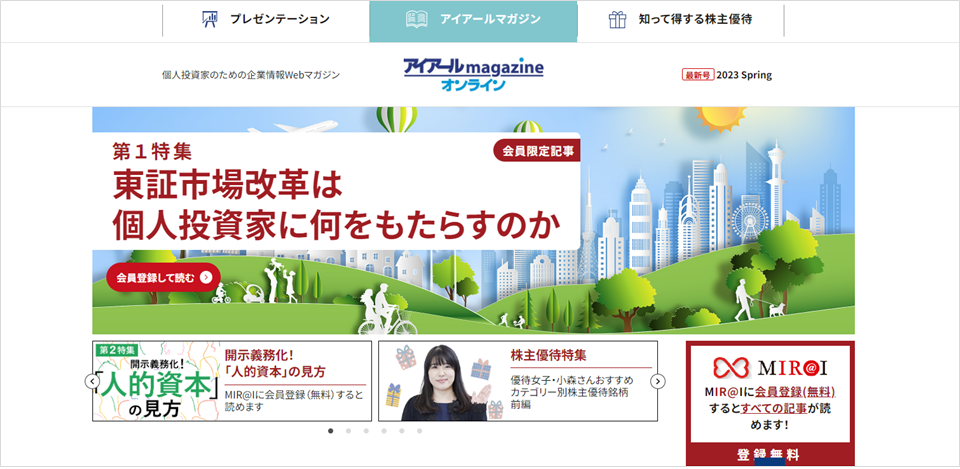The image size is (960, 469).
Task: Click the 2023 Spring issue text
Action: (x=744, y=75)
